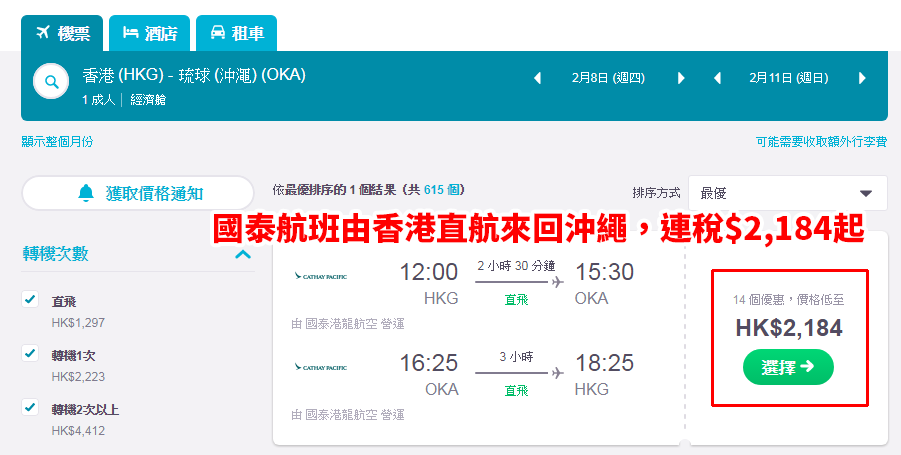Click 3 小時 return flight duration
This screenshot has height=455, width=901.
click(x=516, y=357)
